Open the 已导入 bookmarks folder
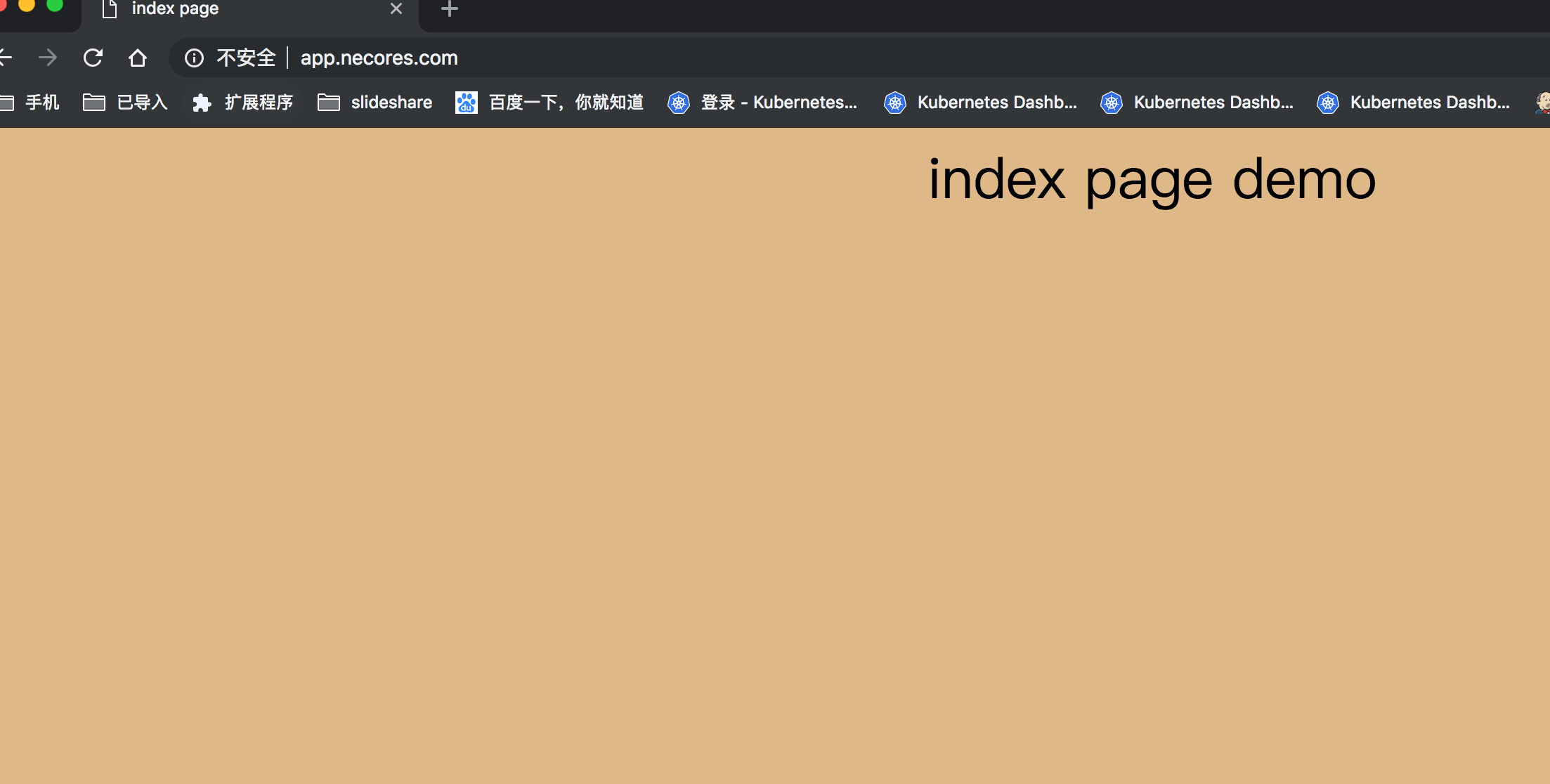 tap(125, 103)
